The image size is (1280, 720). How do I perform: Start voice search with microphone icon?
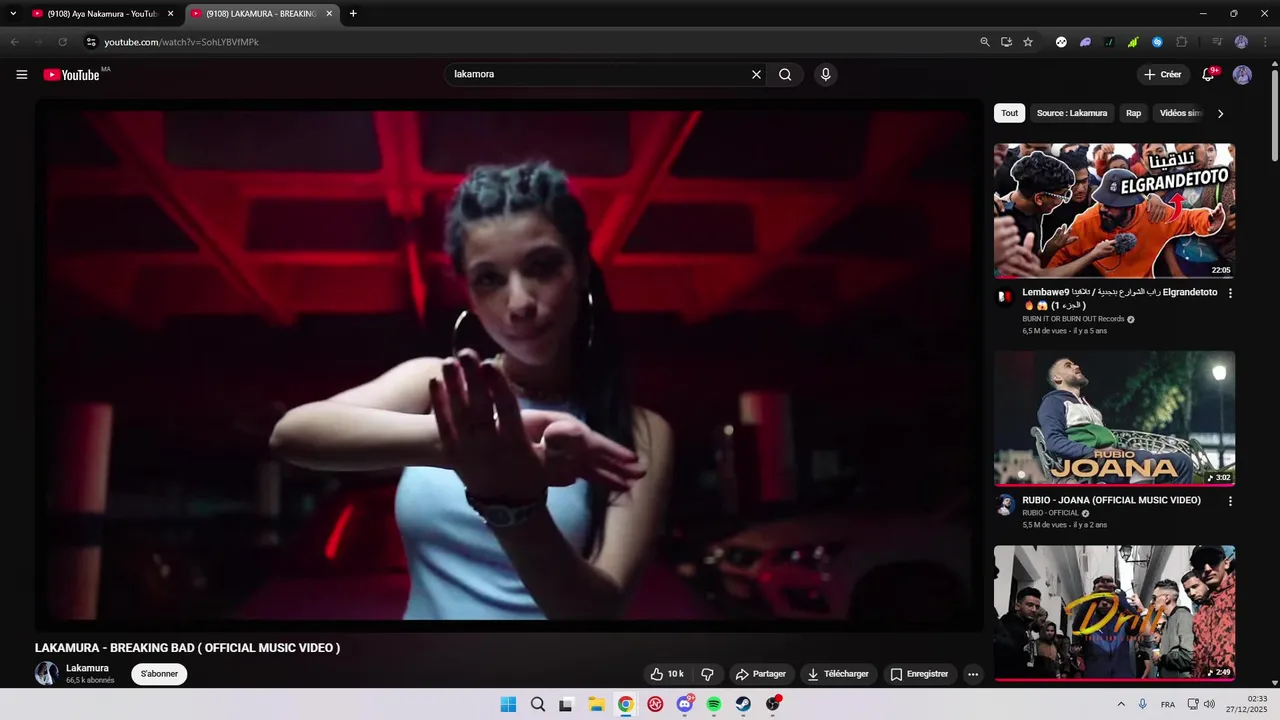pos(825,74)
